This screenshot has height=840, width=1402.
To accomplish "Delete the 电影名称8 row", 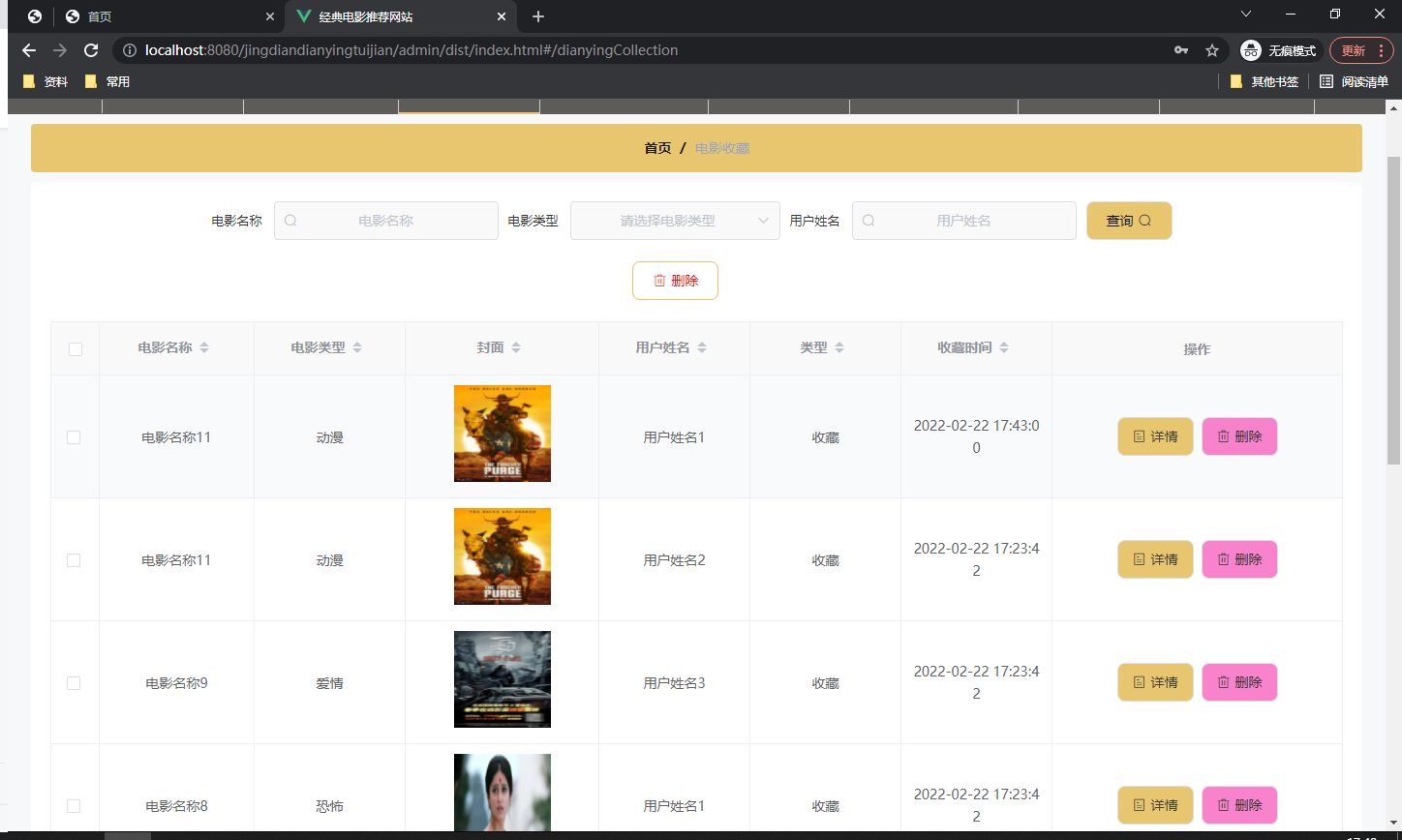I will (1239, 805).
